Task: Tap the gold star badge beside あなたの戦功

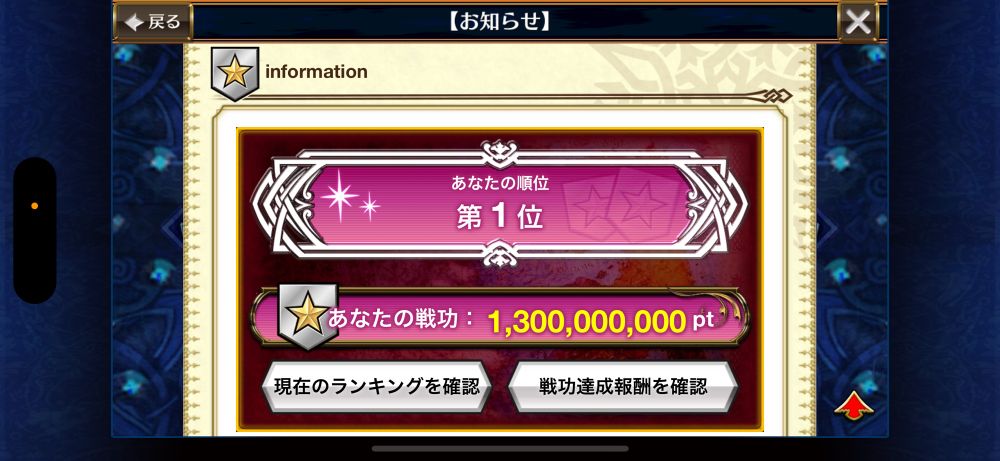Action: coord(307,316)
